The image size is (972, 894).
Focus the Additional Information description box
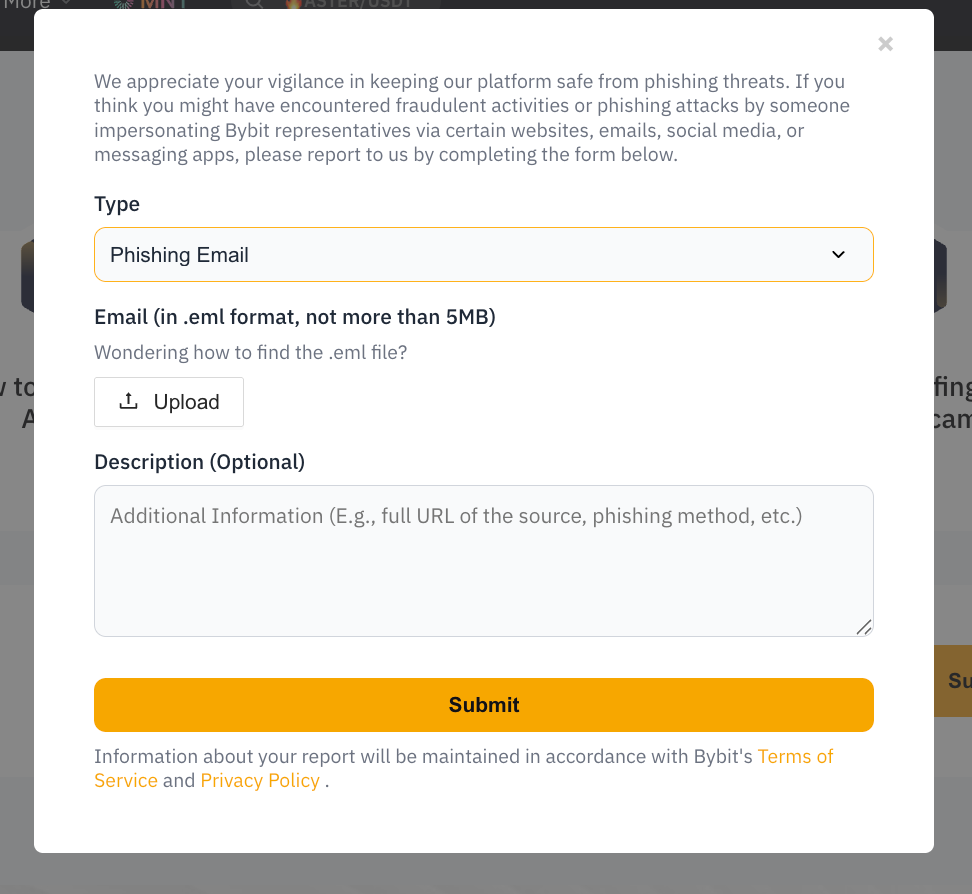(483, 560)
